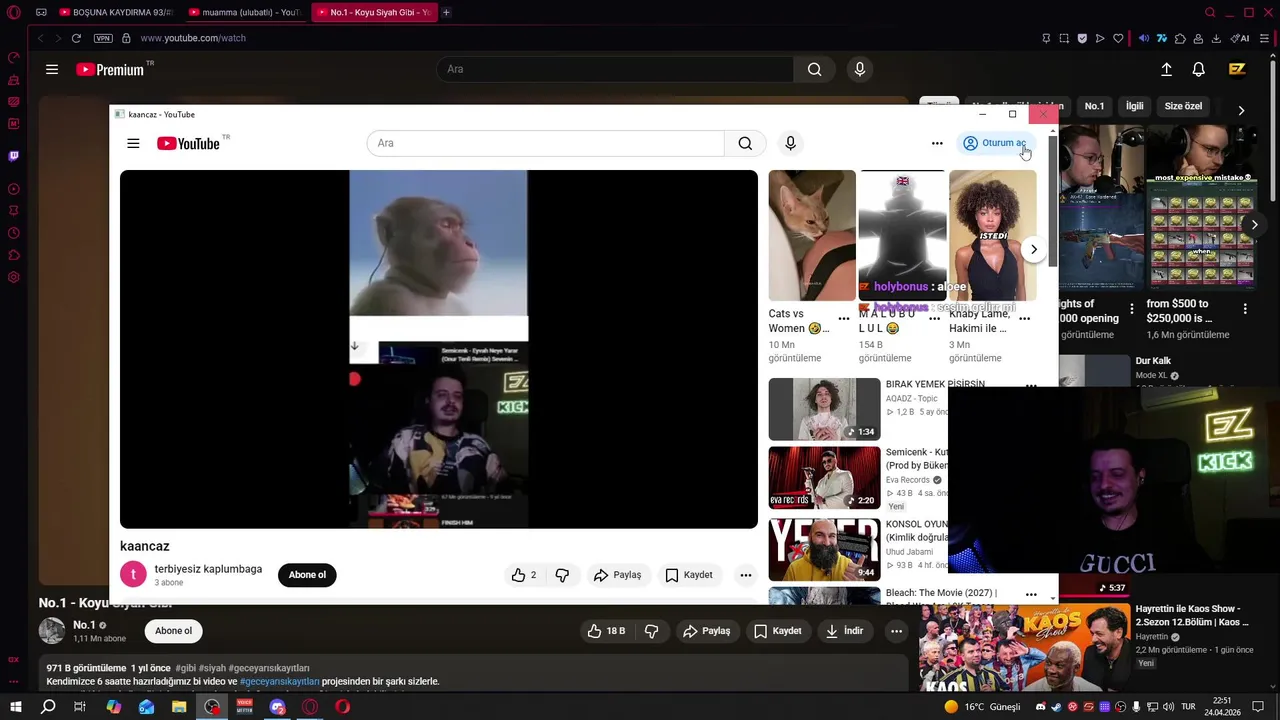Open BIRAK YEMEK PİŞİRSİN video thumbnail
The image size is (1280, 720).
[824, 409]
